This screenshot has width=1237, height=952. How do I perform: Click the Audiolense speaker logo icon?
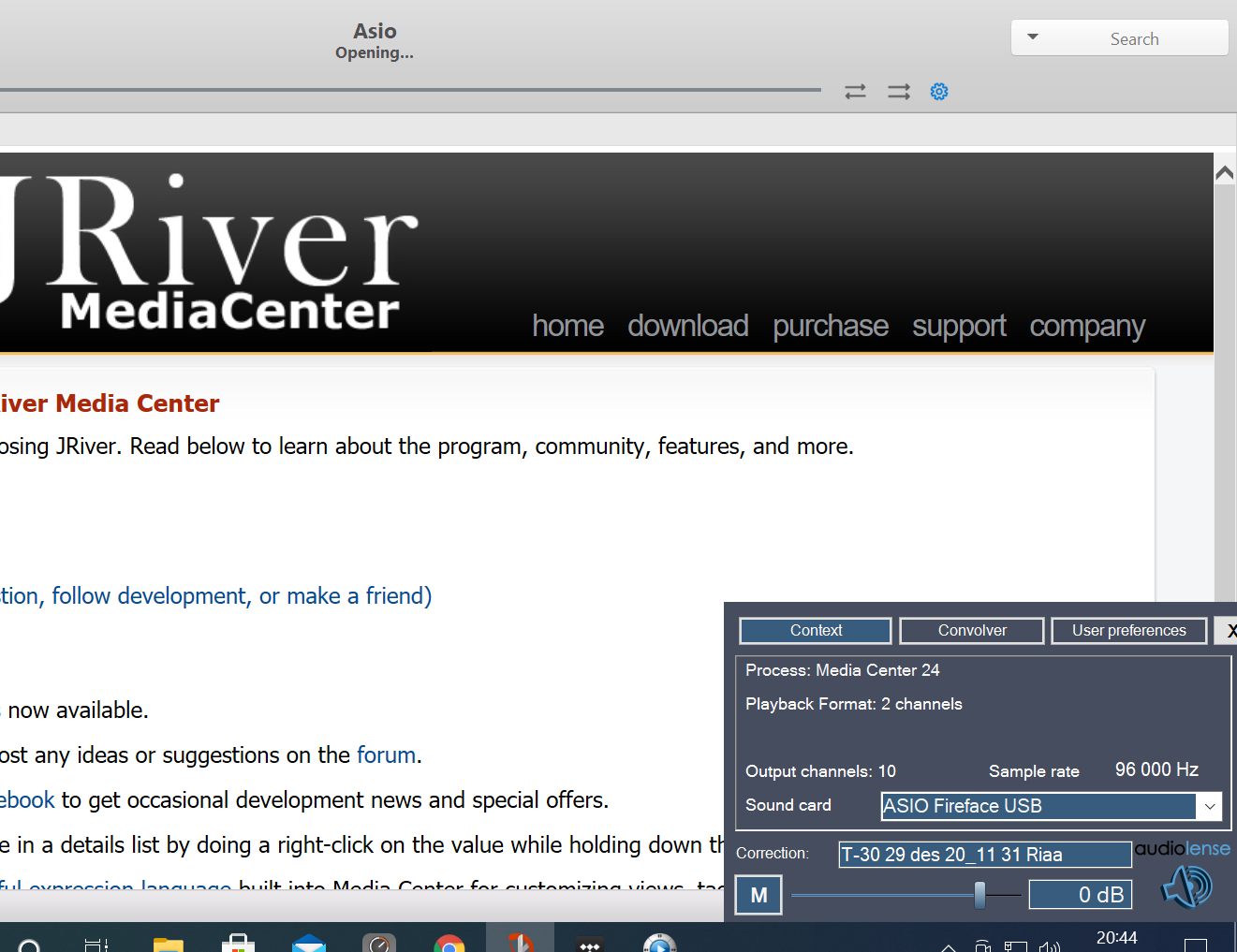1187,886
